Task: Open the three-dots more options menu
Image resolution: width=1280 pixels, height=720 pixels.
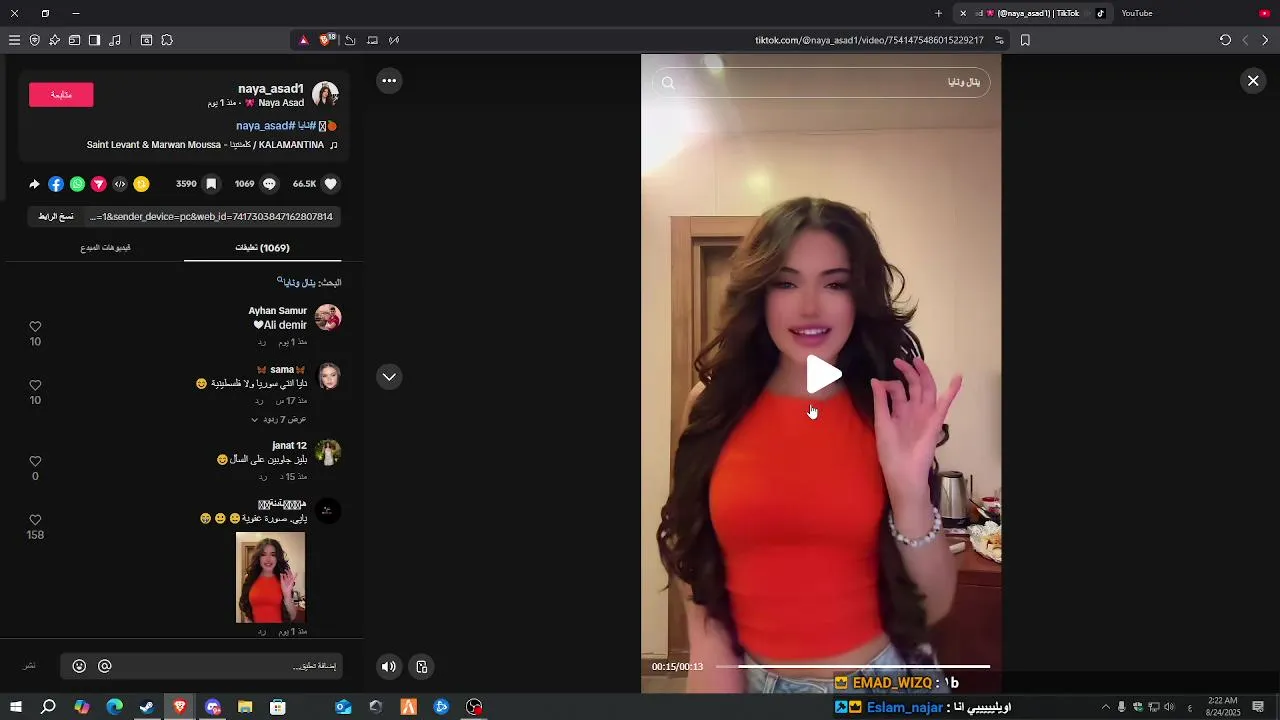Action: pos(389,81)
